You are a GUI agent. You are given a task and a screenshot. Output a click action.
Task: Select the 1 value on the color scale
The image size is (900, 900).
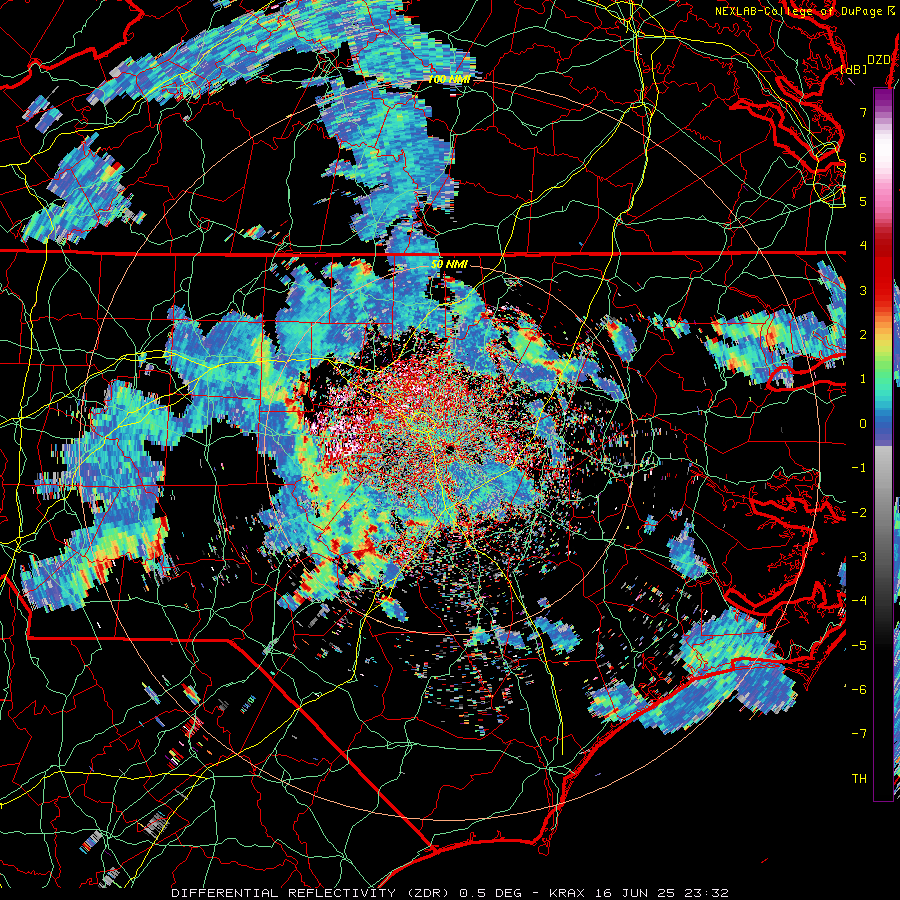point(863,378)
